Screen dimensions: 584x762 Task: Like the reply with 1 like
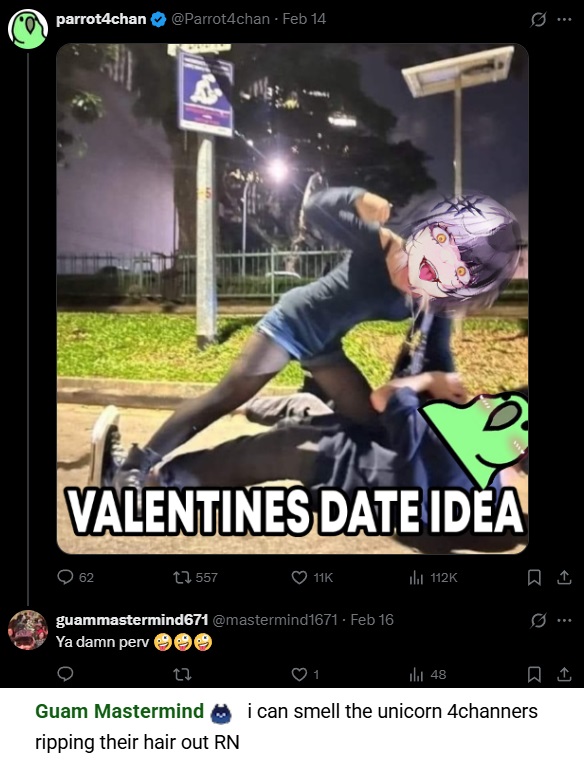pos(305,674)
